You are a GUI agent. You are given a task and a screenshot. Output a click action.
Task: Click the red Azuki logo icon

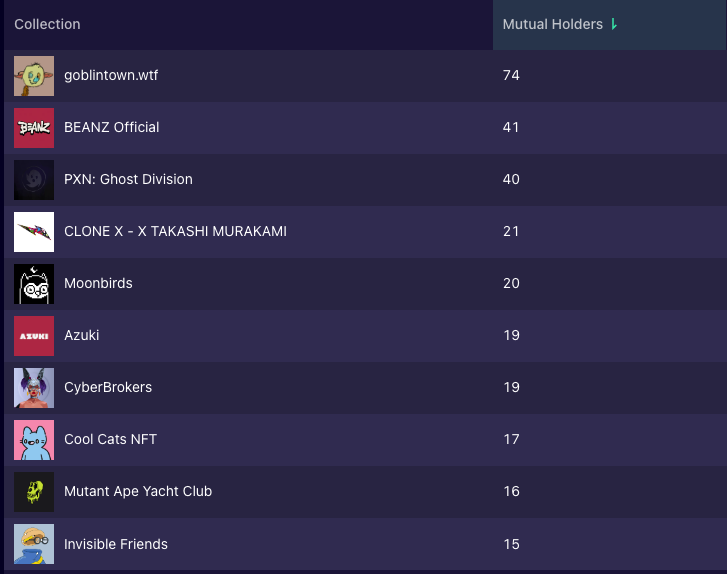34,336
